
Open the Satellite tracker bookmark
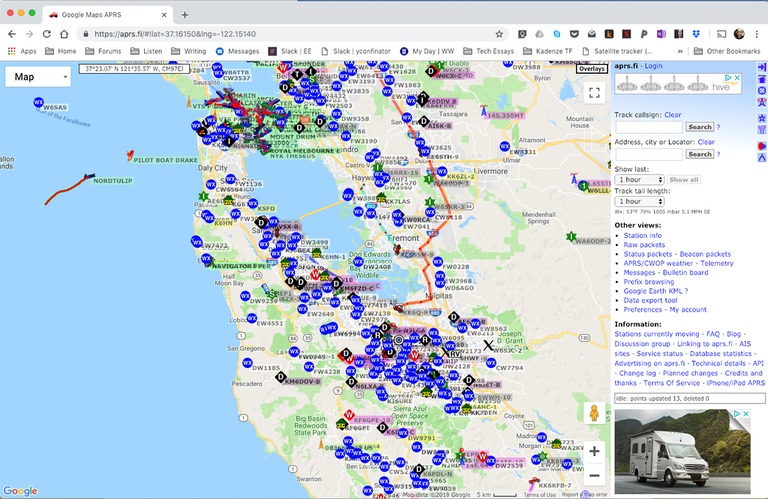[x=618, y=51]
